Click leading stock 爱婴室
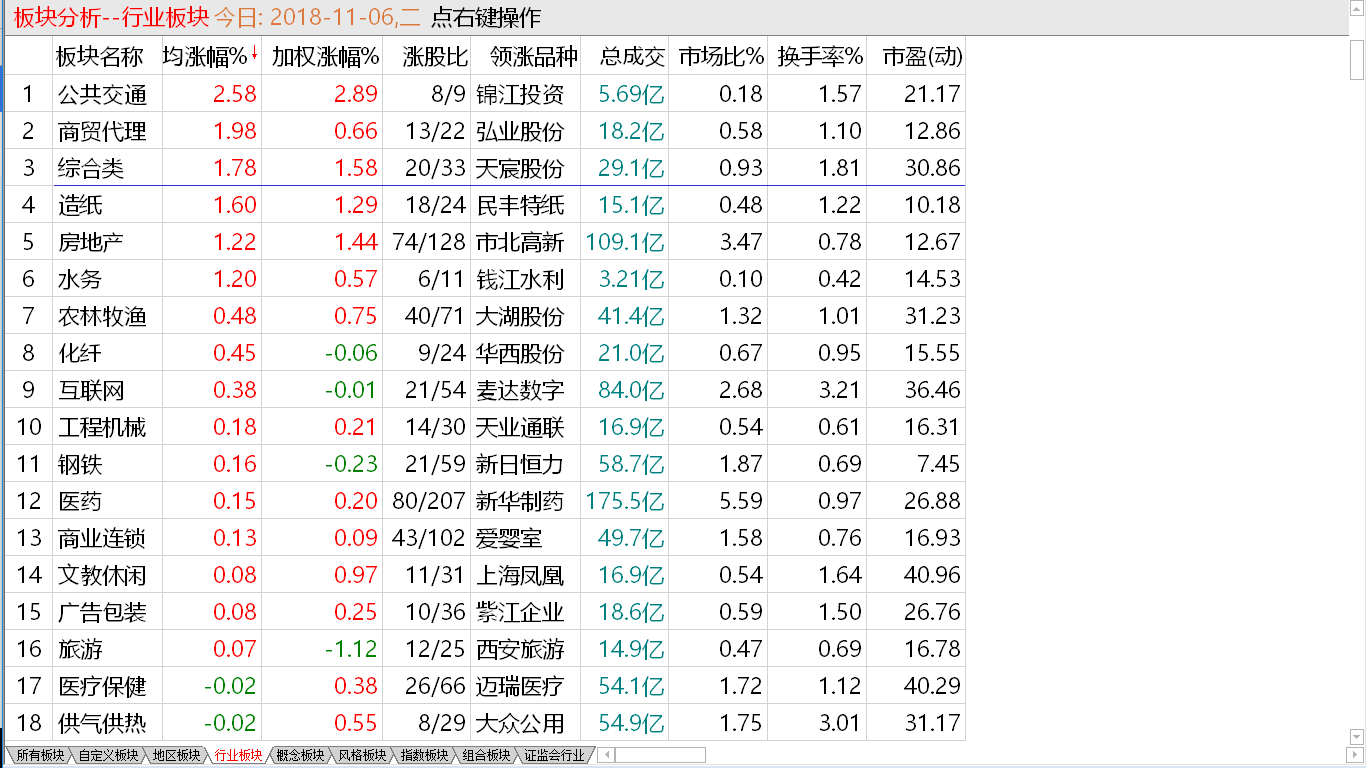This screenshot has width=1366, height=768. pos(509,538)
